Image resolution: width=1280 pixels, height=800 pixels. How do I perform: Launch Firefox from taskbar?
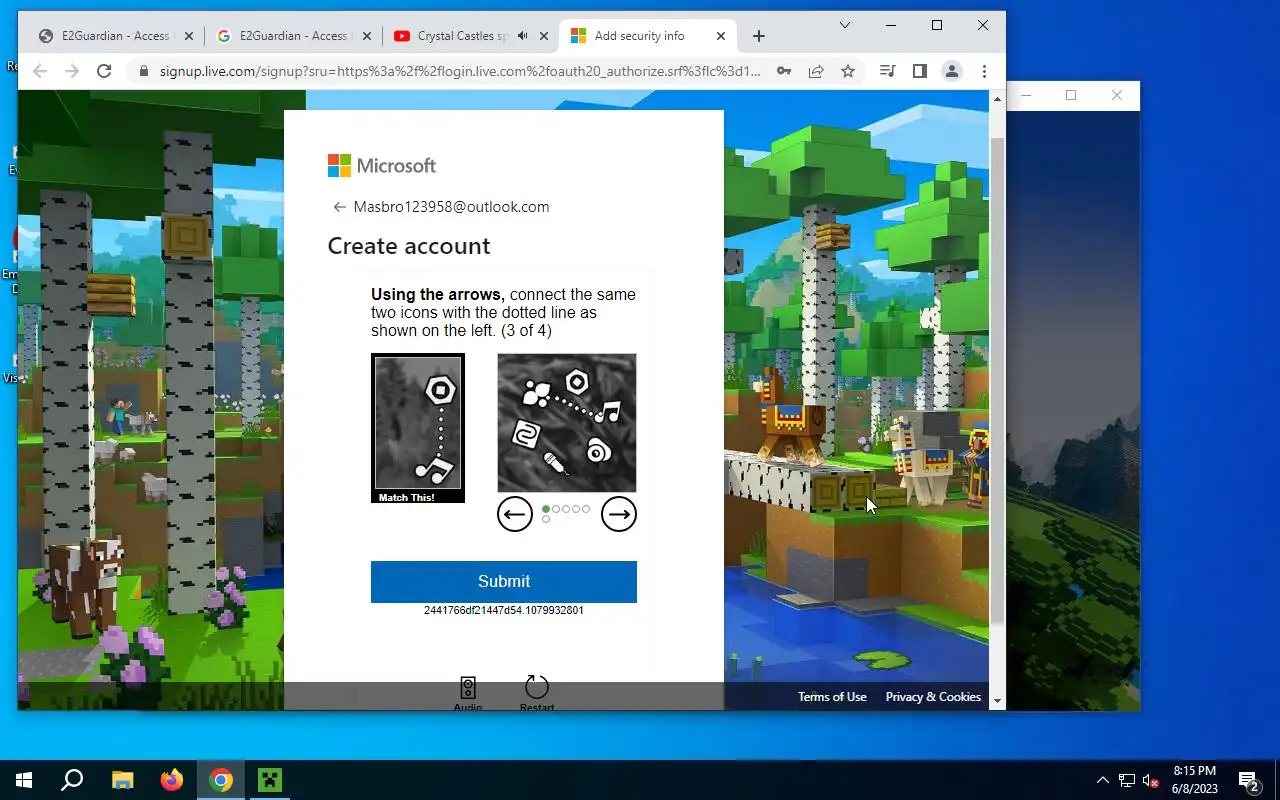coord(172,780)
